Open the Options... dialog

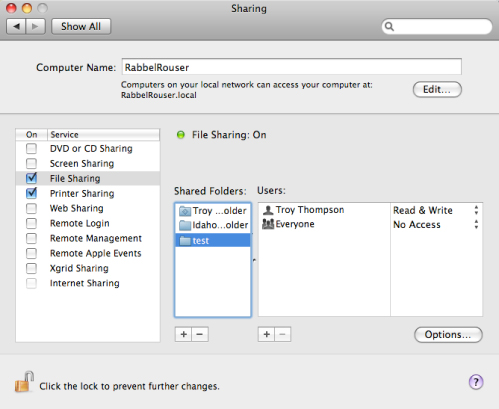[448, 334]
